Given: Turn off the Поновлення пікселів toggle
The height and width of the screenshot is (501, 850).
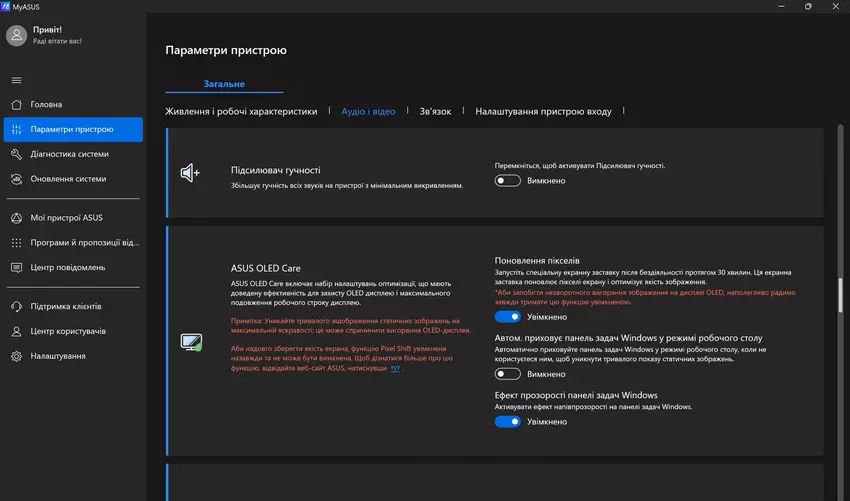Looking at the screenshot, I should [508, 317].
